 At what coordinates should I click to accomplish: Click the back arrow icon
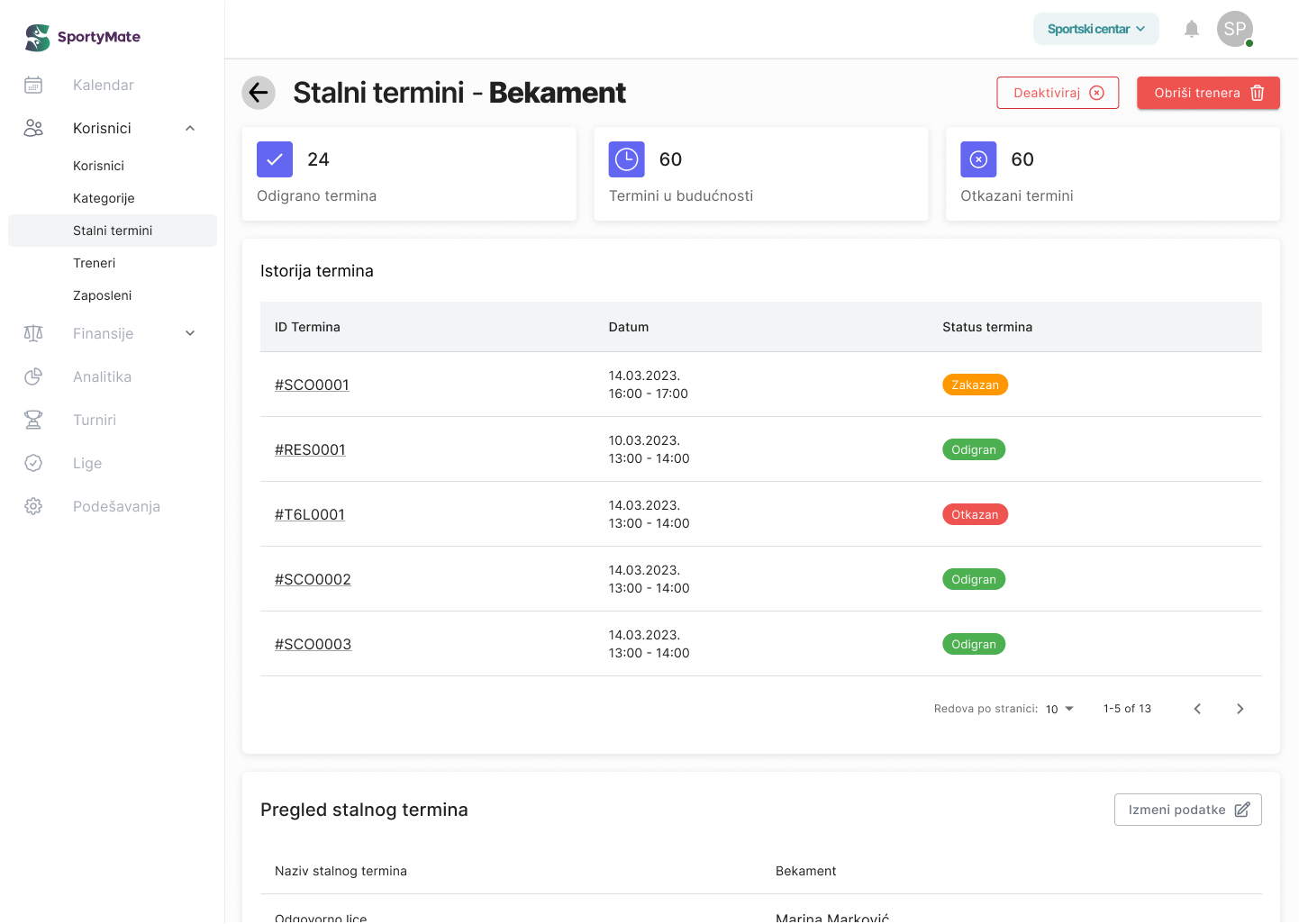(259, 92)
